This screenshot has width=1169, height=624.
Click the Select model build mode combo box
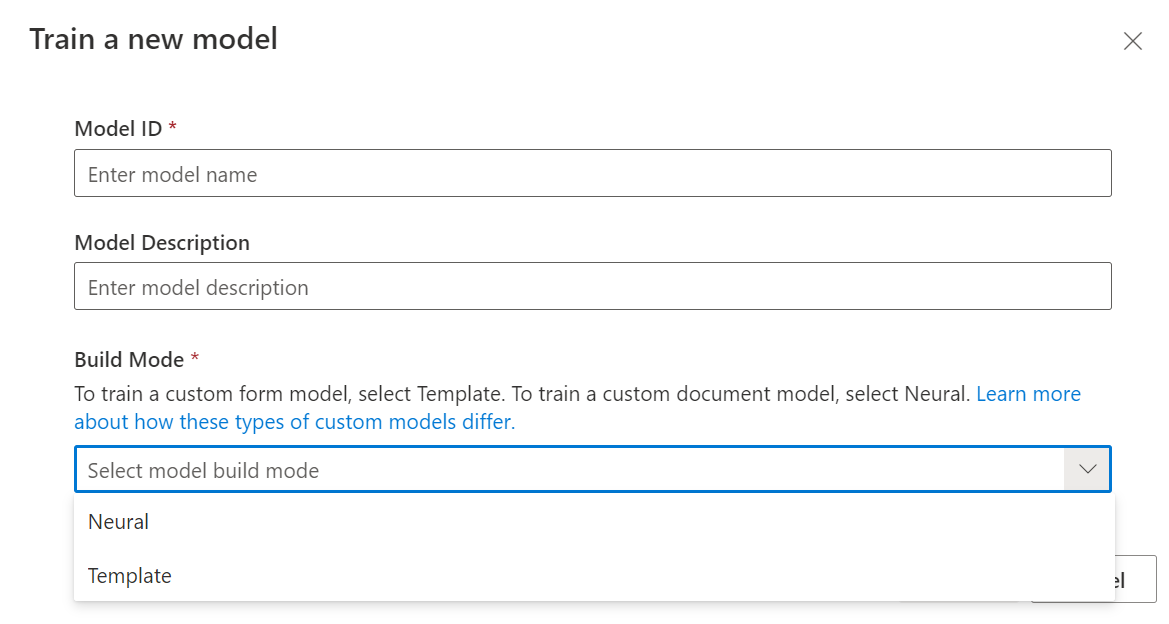(x=570, y=470)
